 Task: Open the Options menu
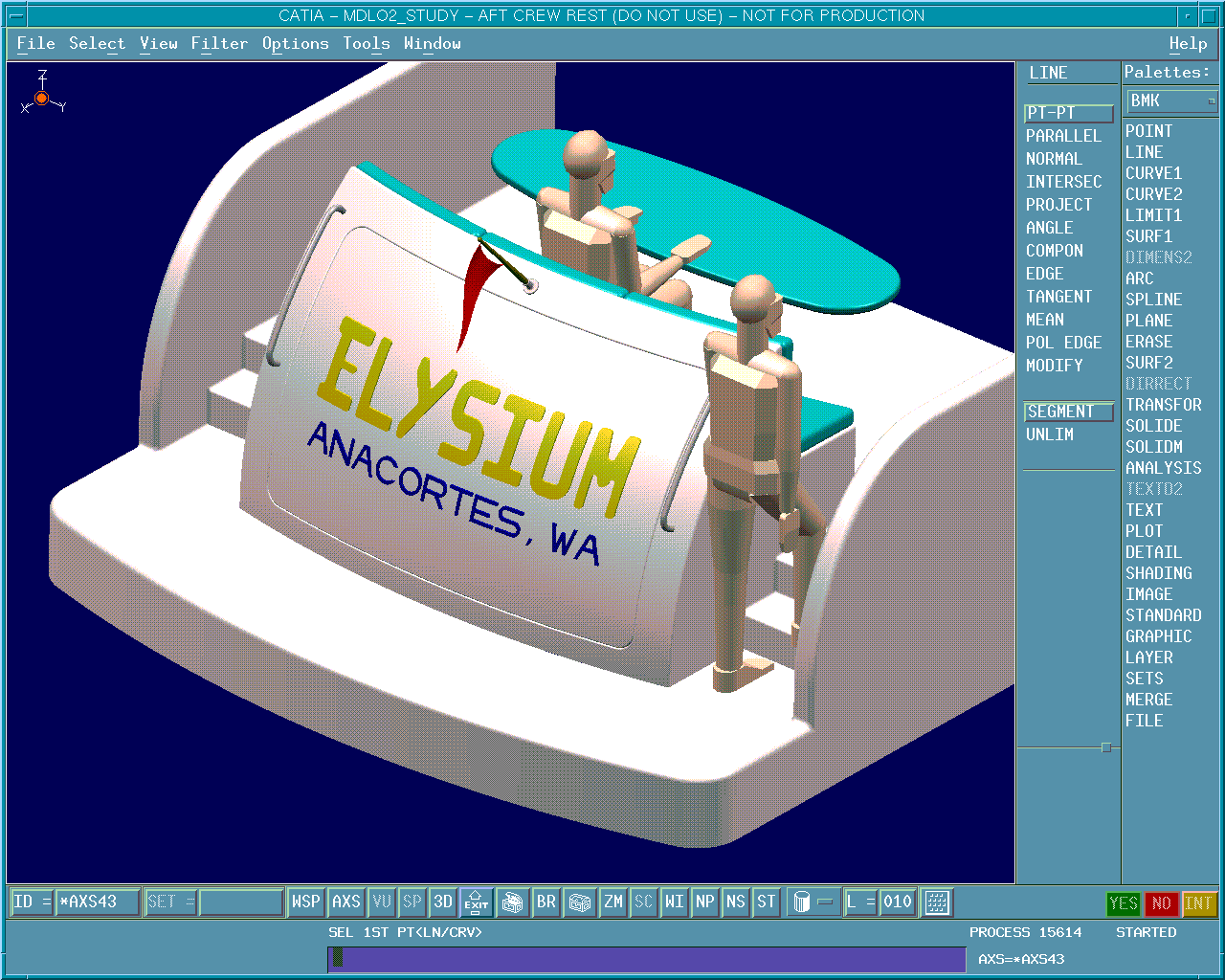295,43
